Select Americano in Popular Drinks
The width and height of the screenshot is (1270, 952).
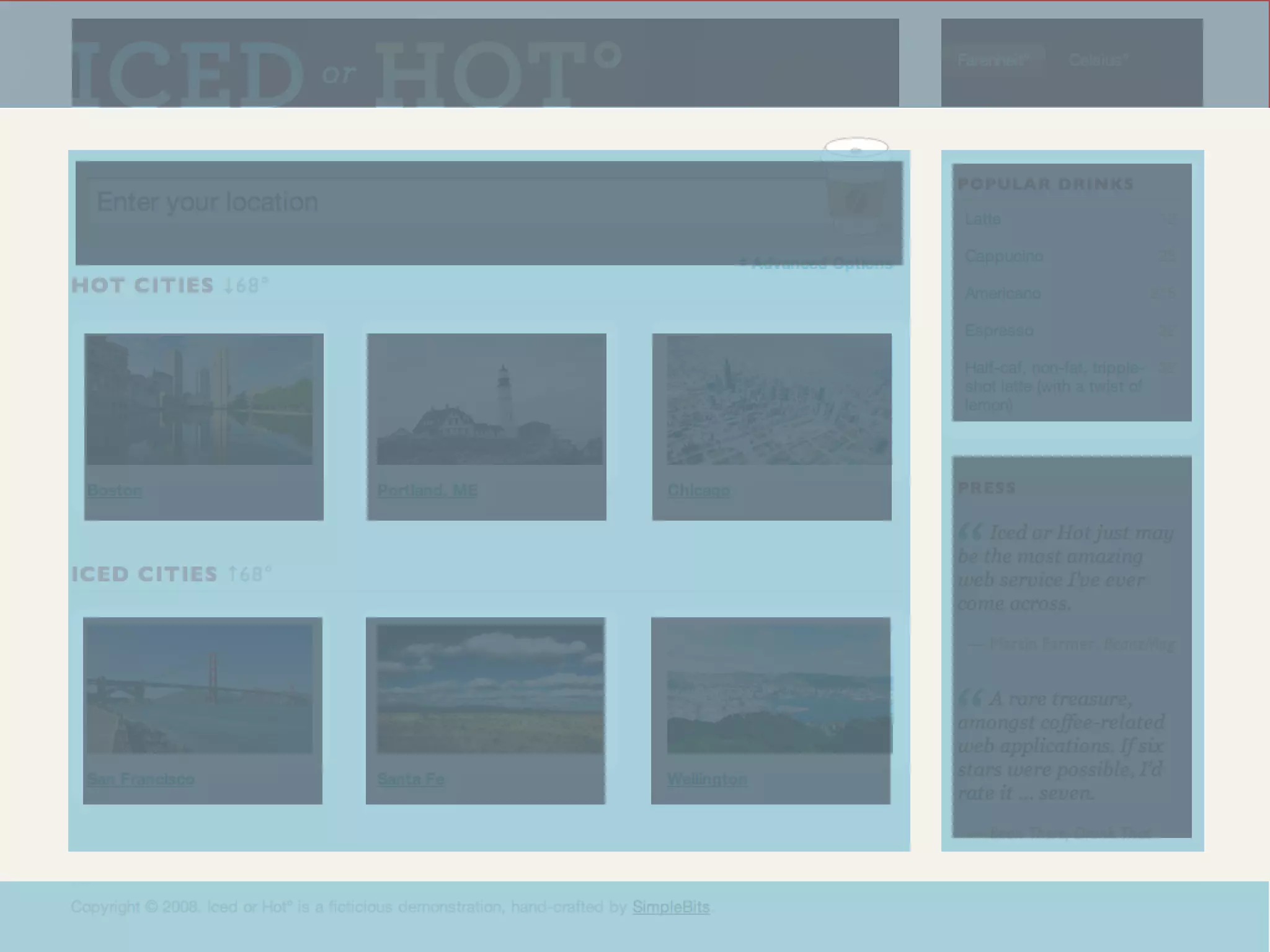point(1003,294)
